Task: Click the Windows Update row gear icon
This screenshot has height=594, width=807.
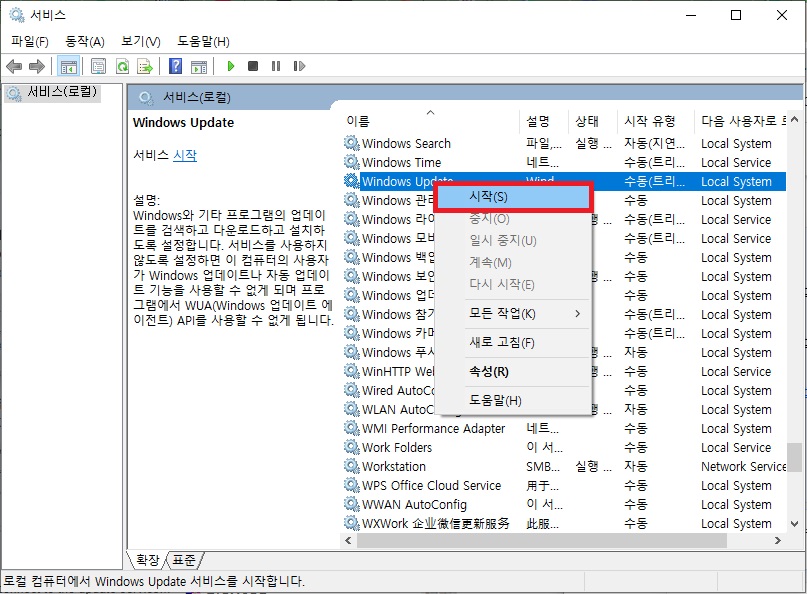Action: pyautogui.click(x=352, y=181)
